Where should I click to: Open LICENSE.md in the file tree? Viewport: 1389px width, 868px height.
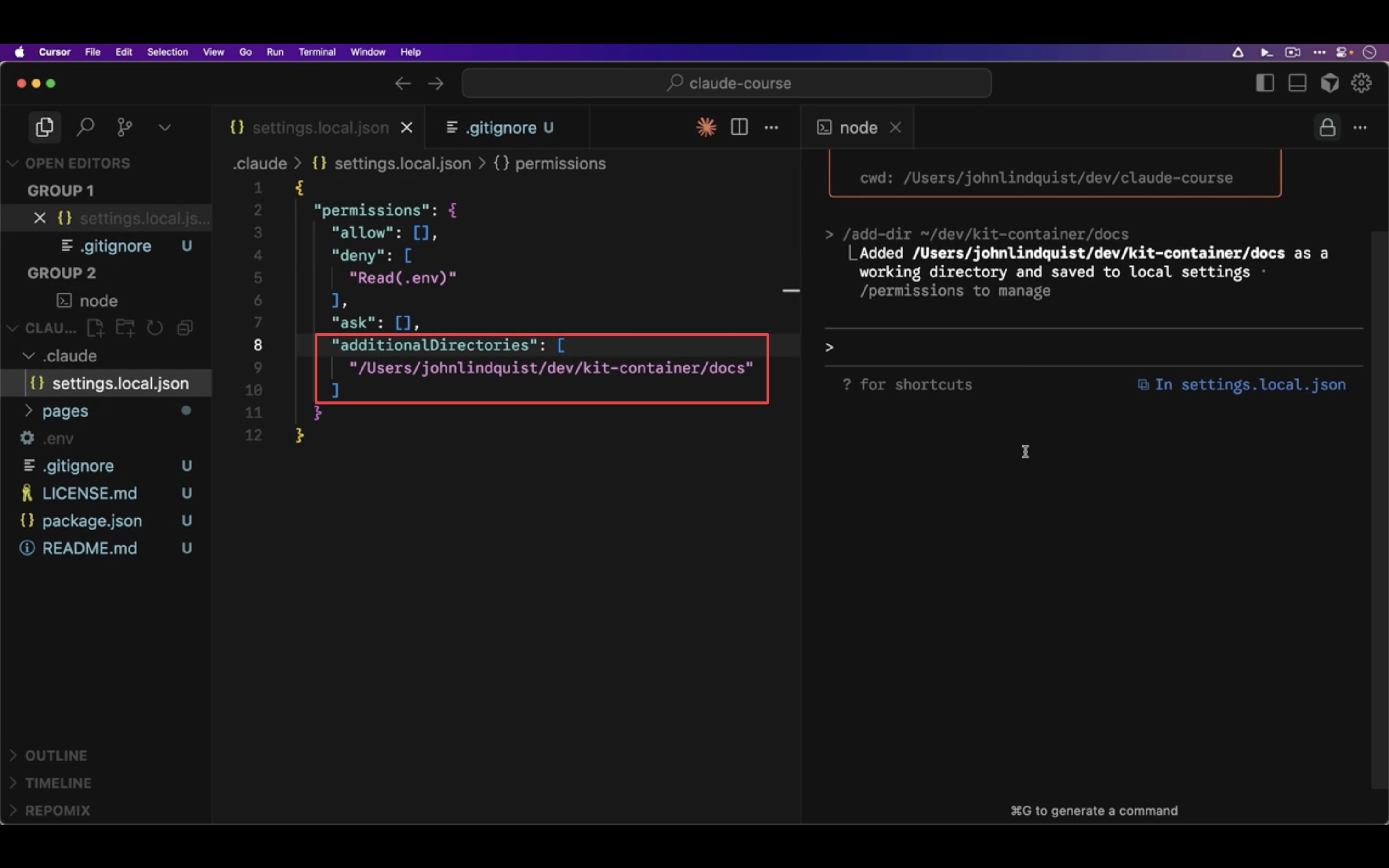pos(106,493)
